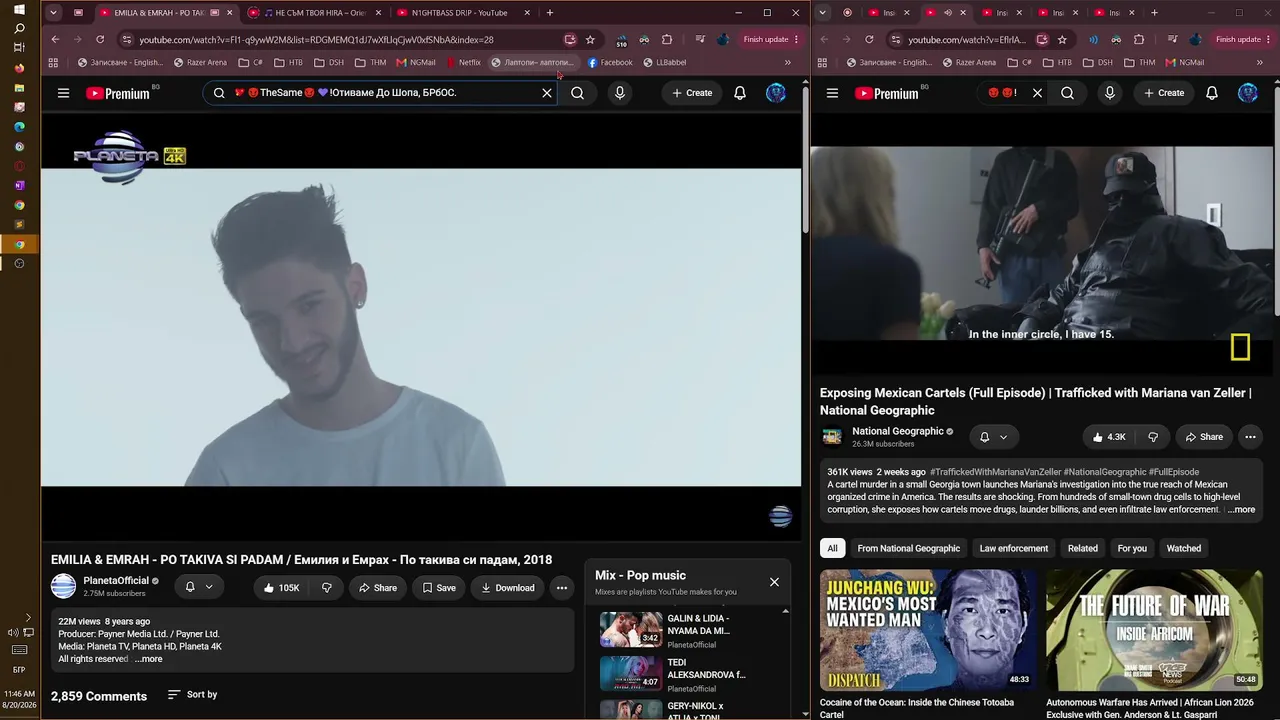Screen dimensions: 1280x720
Task: Open the C# bookmarks folder in left browser
Action: [x=251, y=62]
